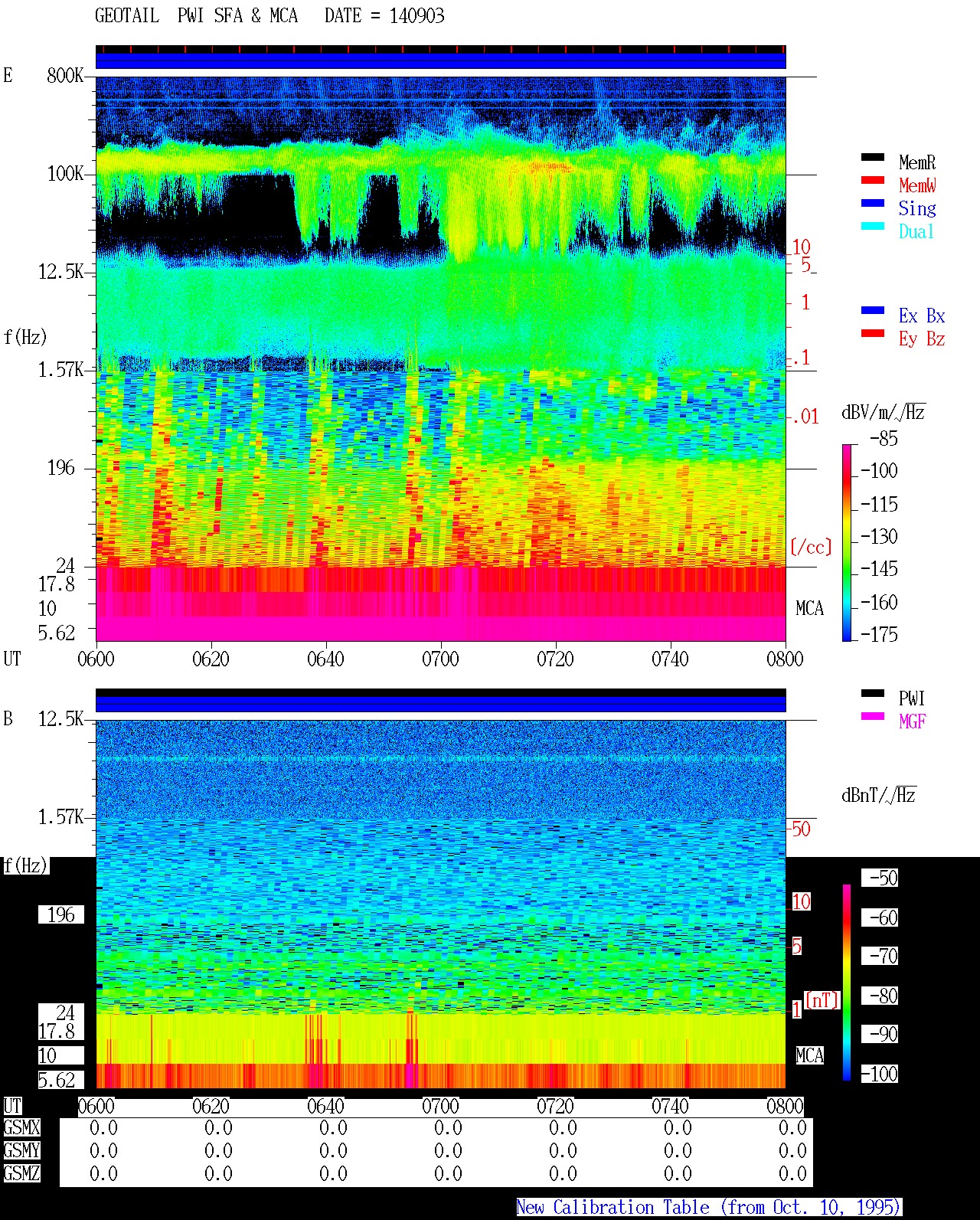Click the -115 color scale value
This screenshot has height=1220, width=980.
click(x=880, y=505)
